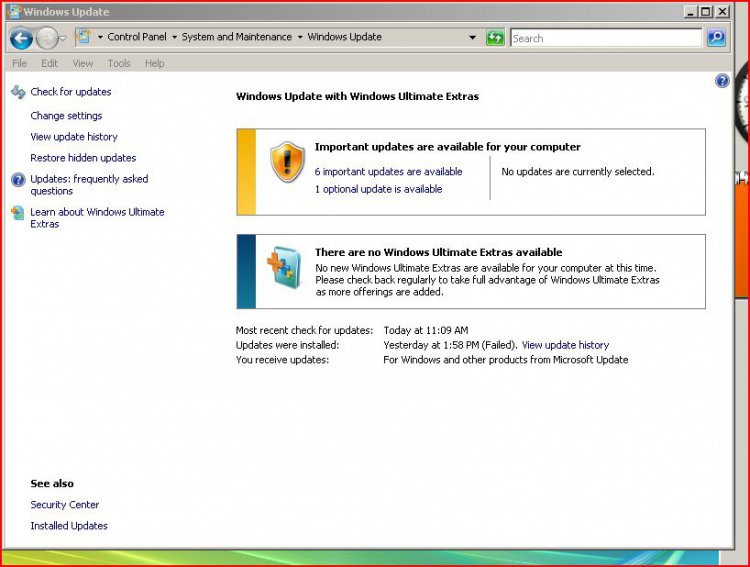Click Windows Update breadcrumb text

point(344,37)
